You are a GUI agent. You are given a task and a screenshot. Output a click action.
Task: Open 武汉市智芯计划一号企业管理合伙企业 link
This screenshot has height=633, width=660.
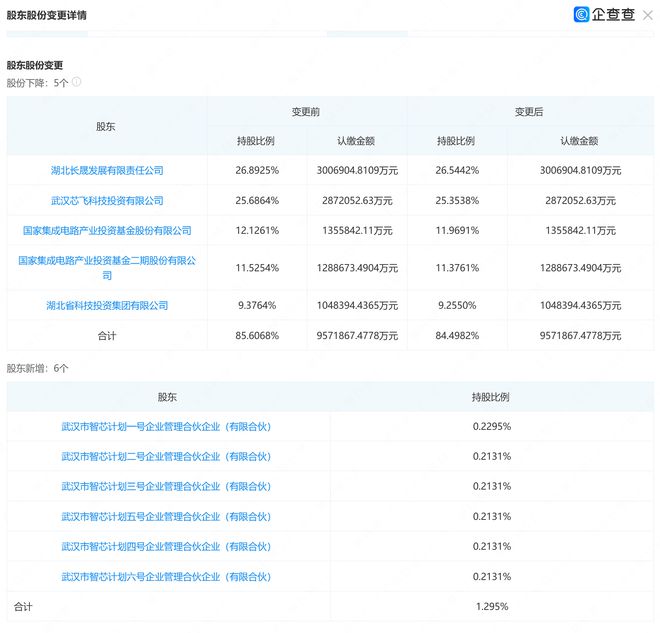click(166, 427)
